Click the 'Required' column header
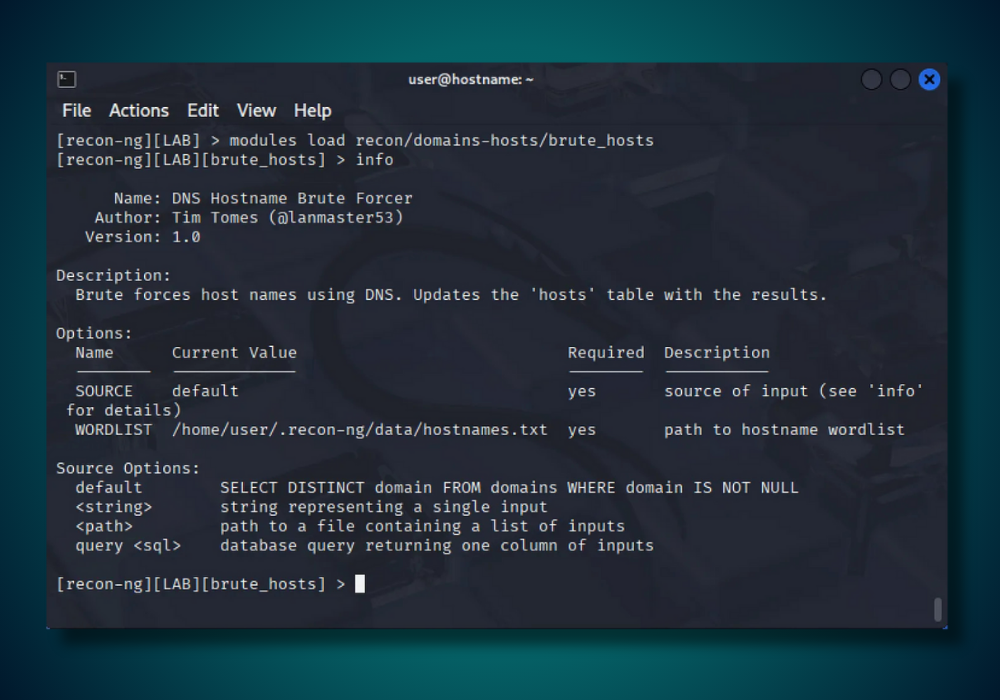The width and height of the screenshot is (1000, 700). [x=606, y=353]
